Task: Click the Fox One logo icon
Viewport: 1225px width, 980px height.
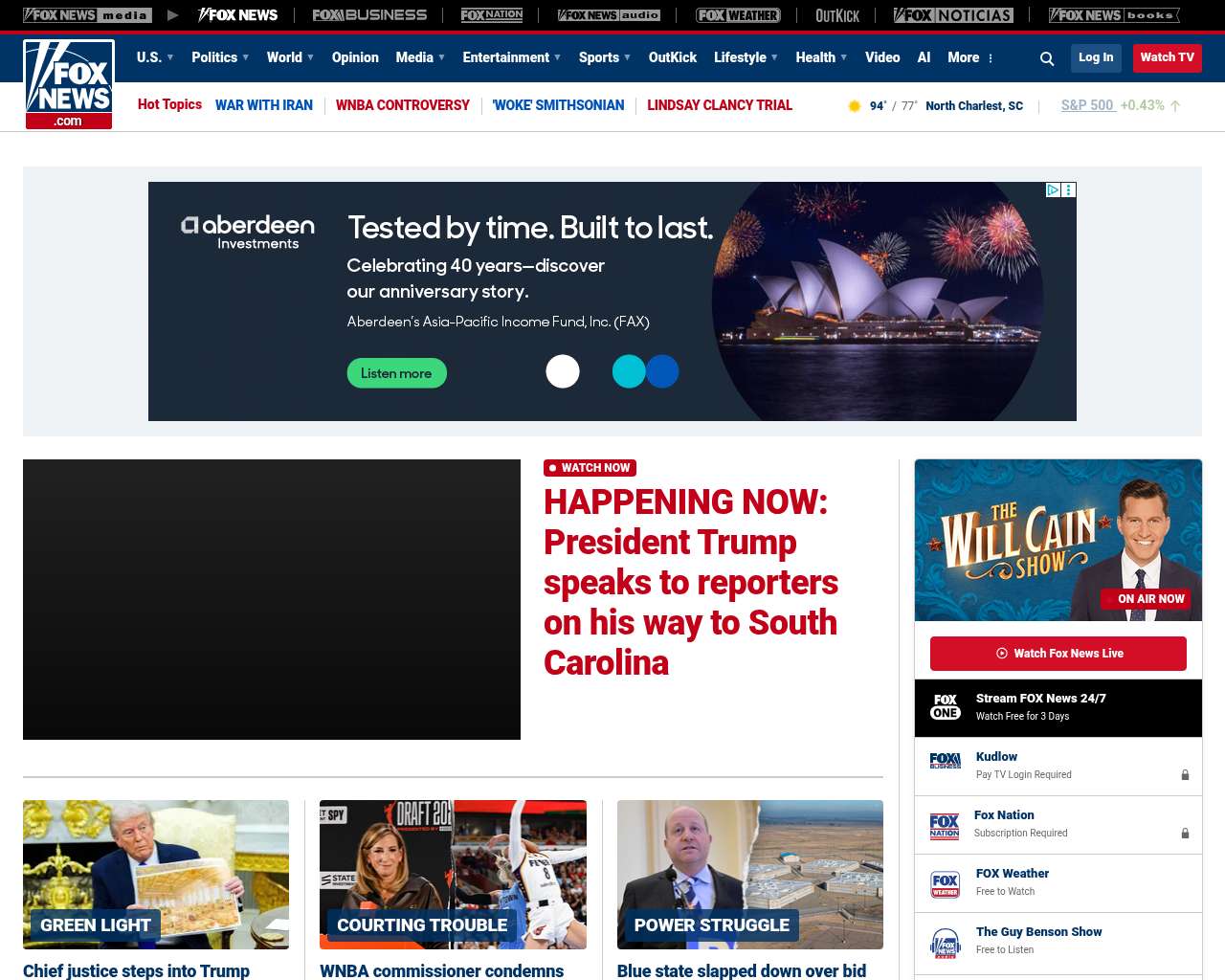Action: [946, 707]
